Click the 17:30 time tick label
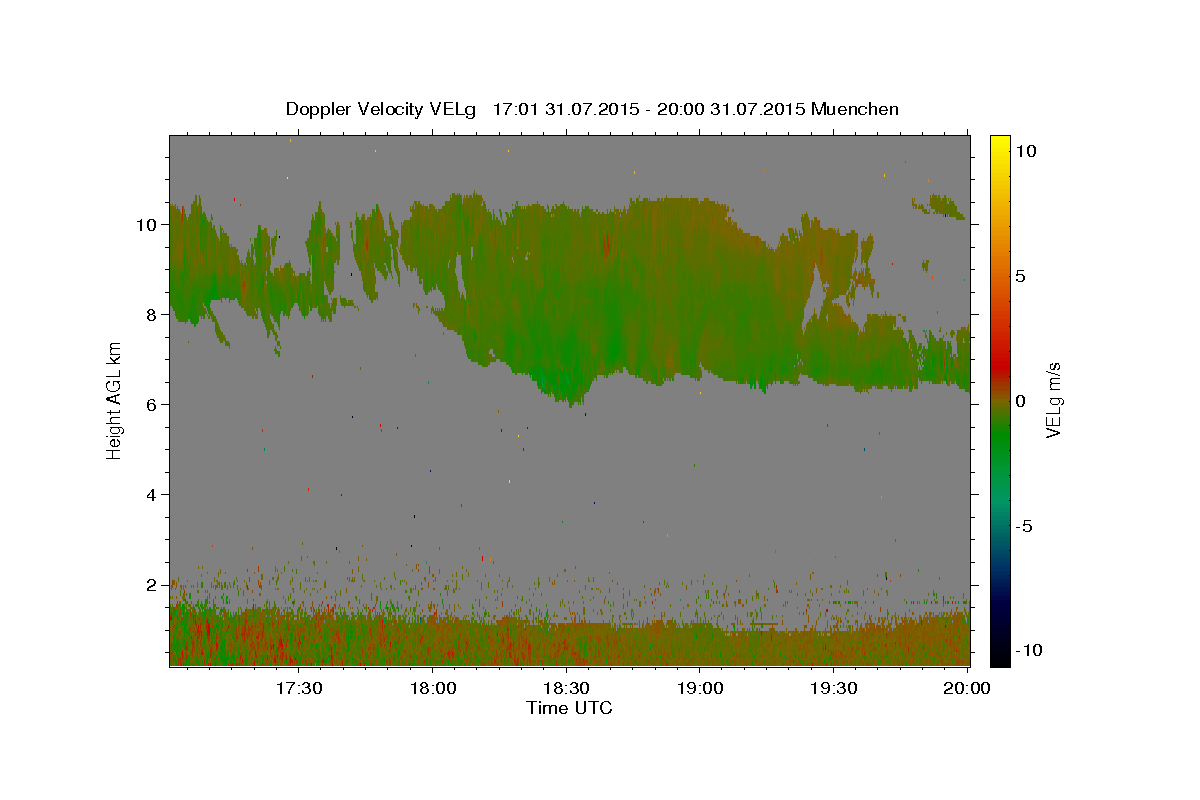1200x800 pixels. [x=299, y=688]
